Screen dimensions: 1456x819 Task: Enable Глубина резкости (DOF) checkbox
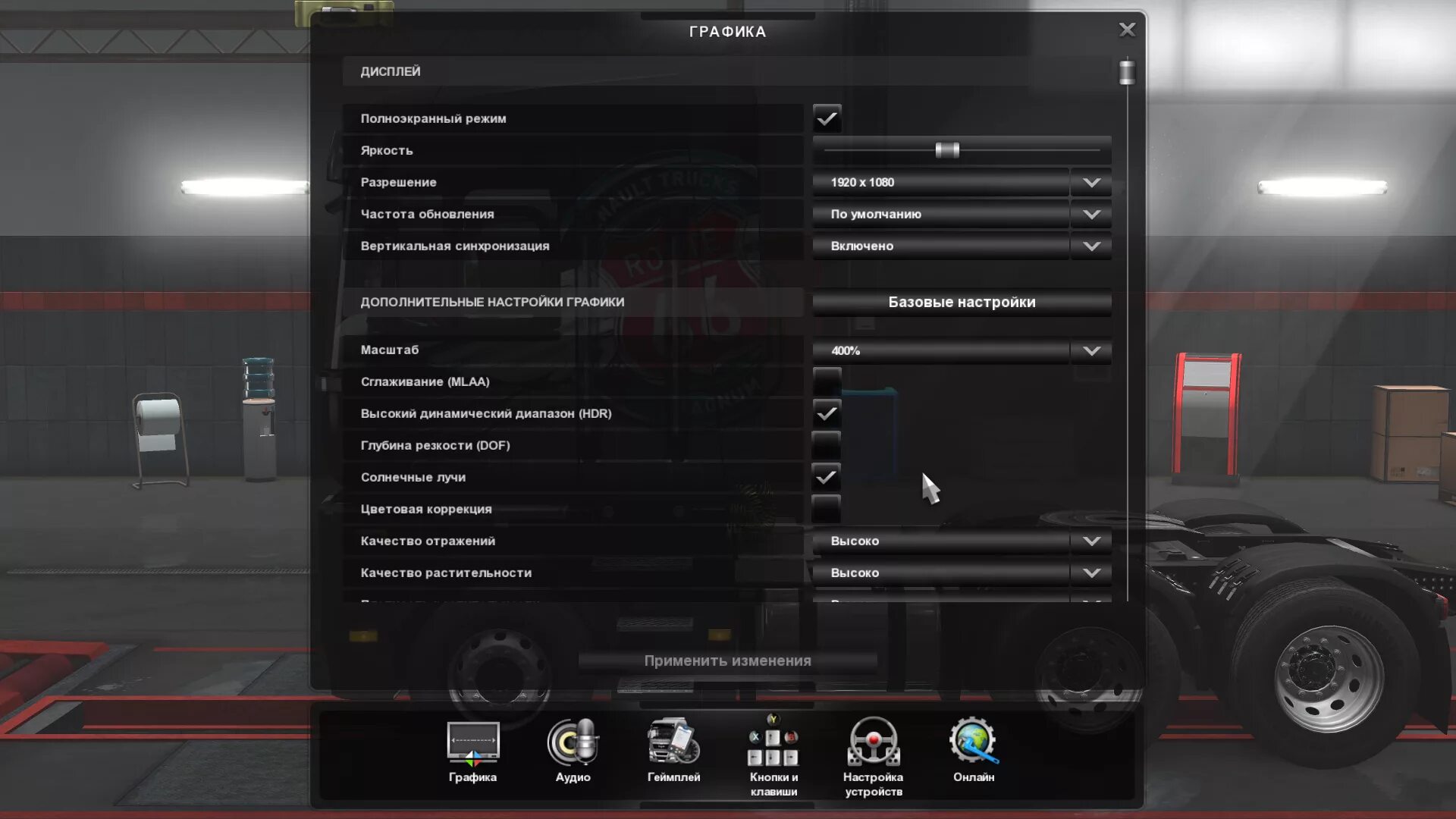[827, 445]
